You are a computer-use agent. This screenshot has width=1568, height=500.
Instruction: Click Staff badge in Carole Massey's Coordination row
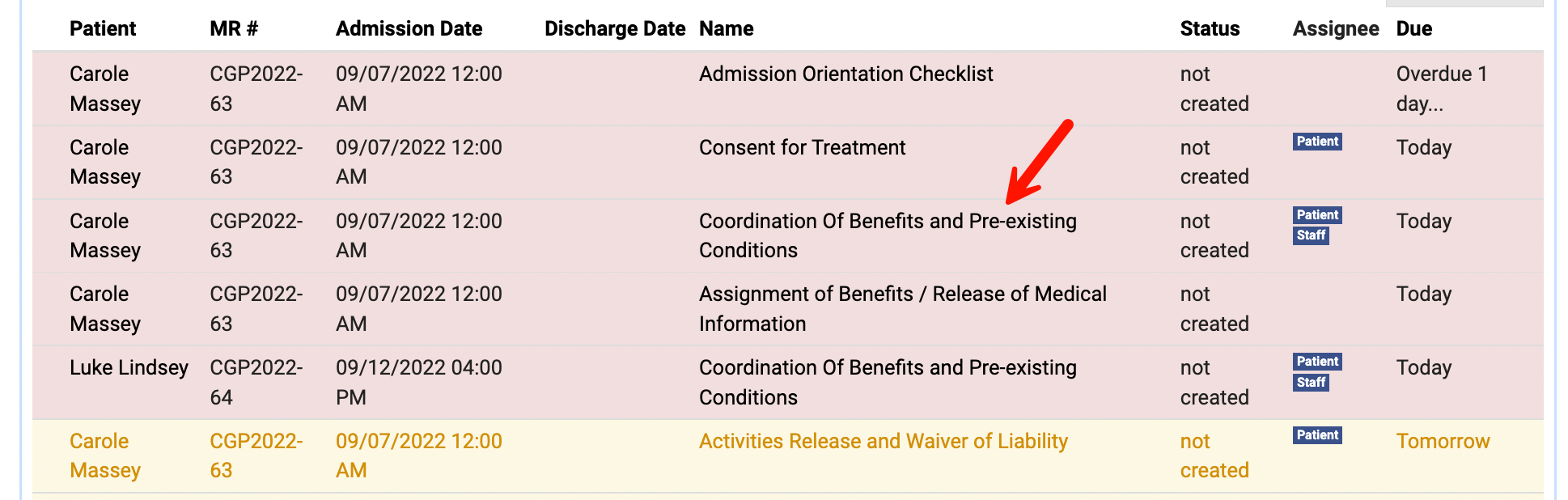click(1311, 235)
